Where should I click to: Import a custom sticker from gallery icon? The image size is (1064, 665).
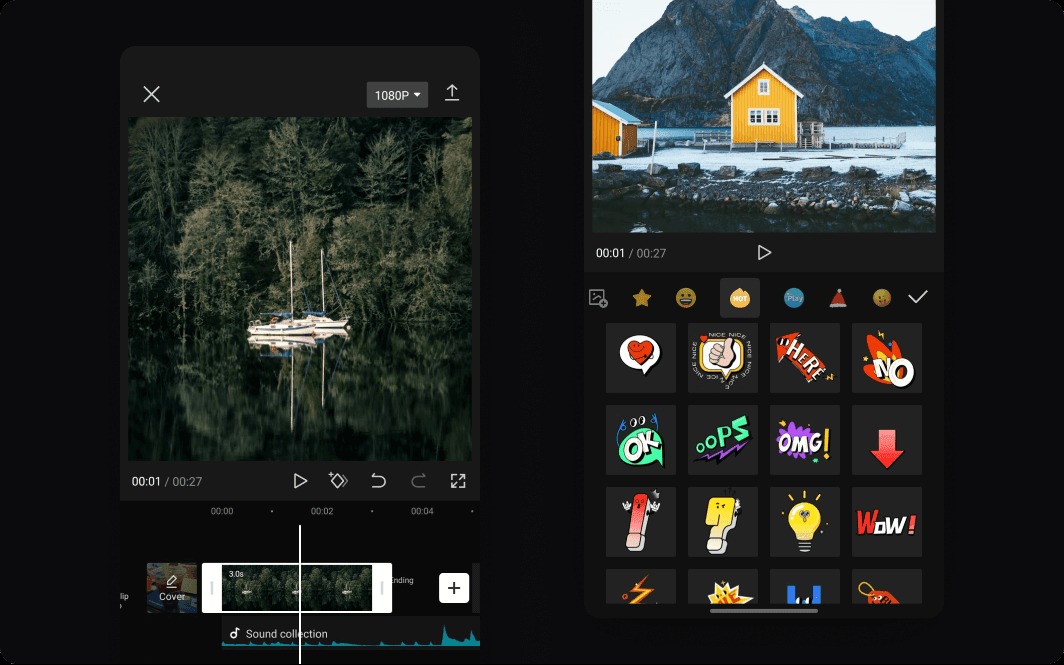click(x=598, y=298)
